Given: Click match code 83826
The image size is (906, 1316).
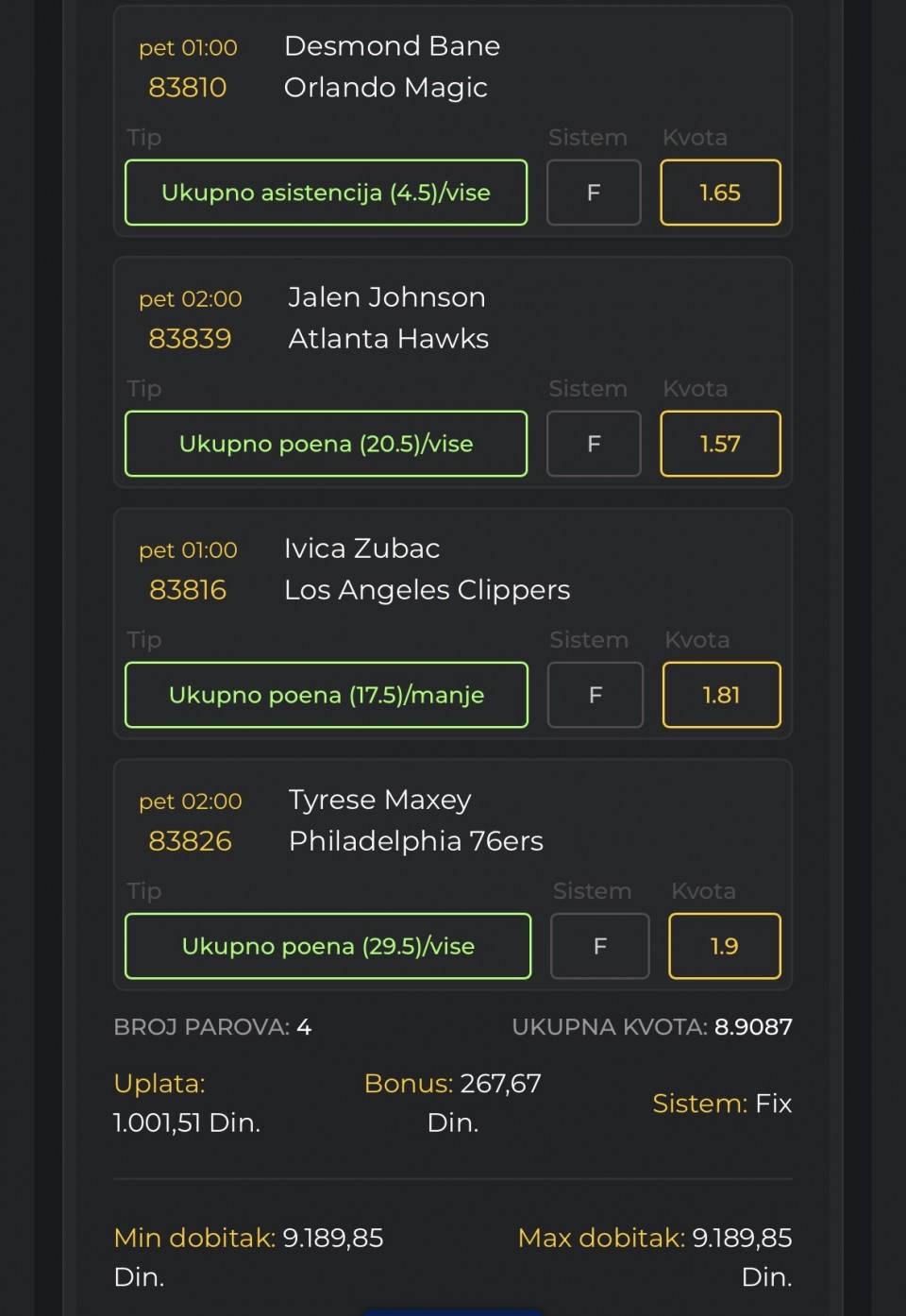Looking at the screenshot, I should pyautogui.click(x=190, y=841).
